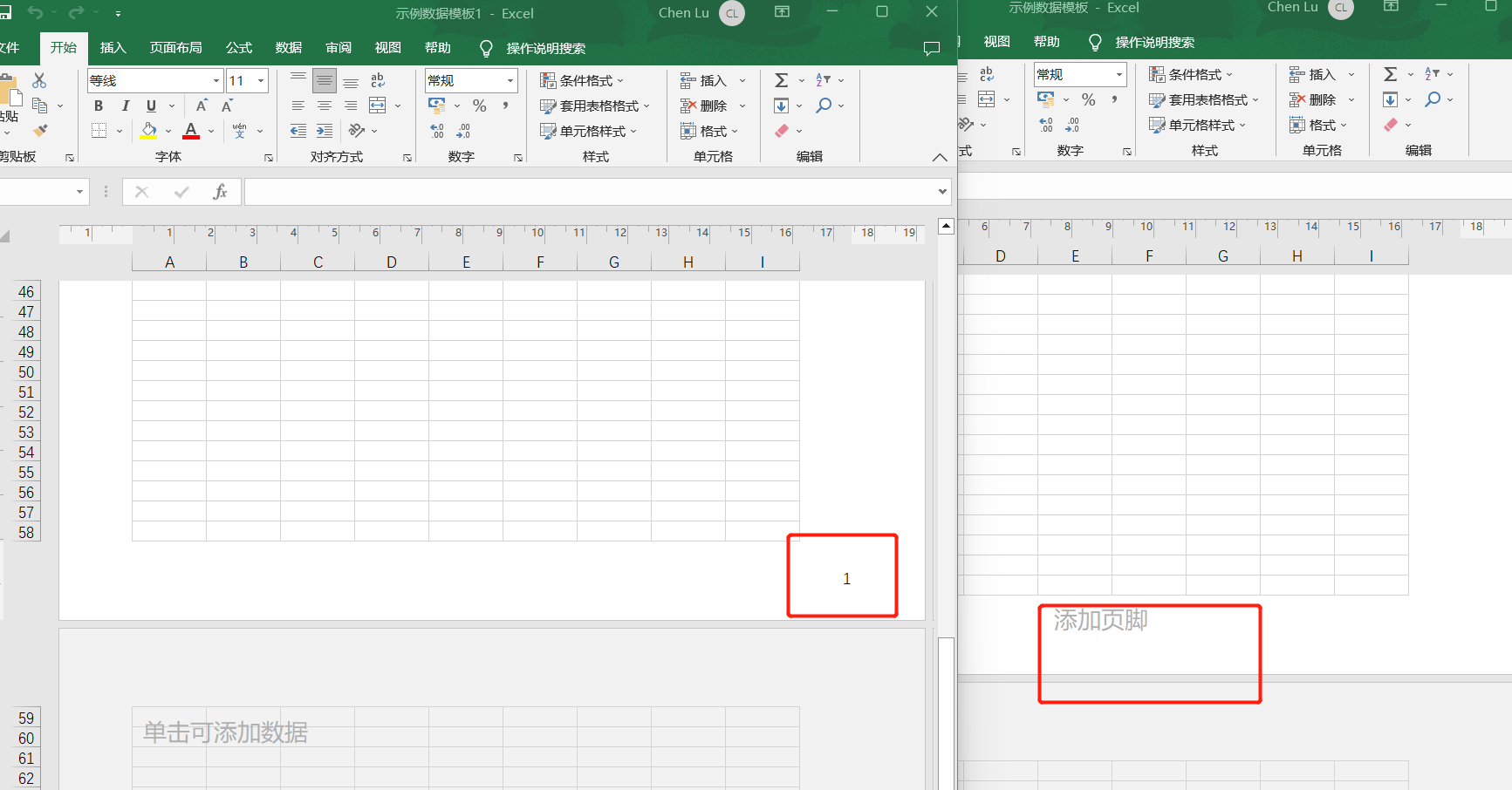Toggle center alignment
This screenshot has height=790, width=1512.
tap(324, 106)
